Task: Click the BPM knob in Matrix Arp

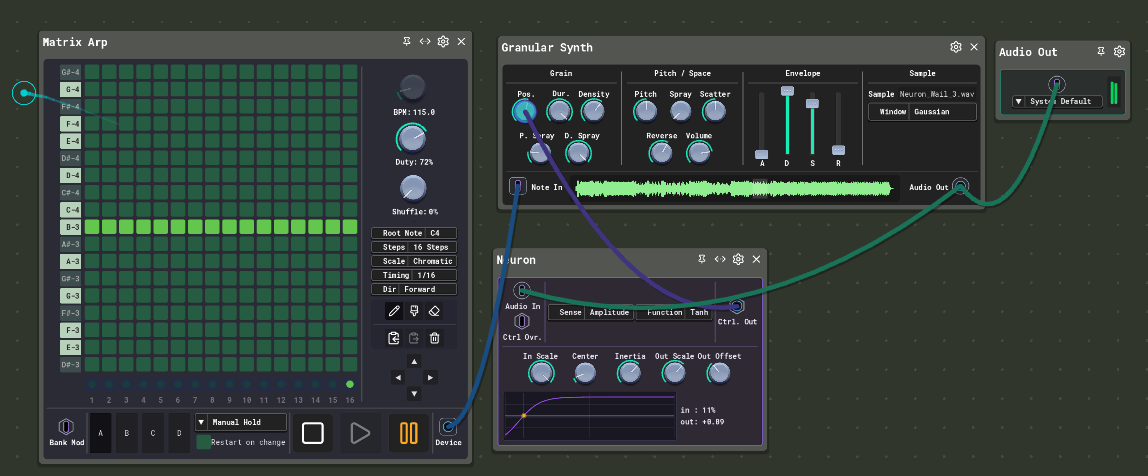Action: click(x=412, y=88)
